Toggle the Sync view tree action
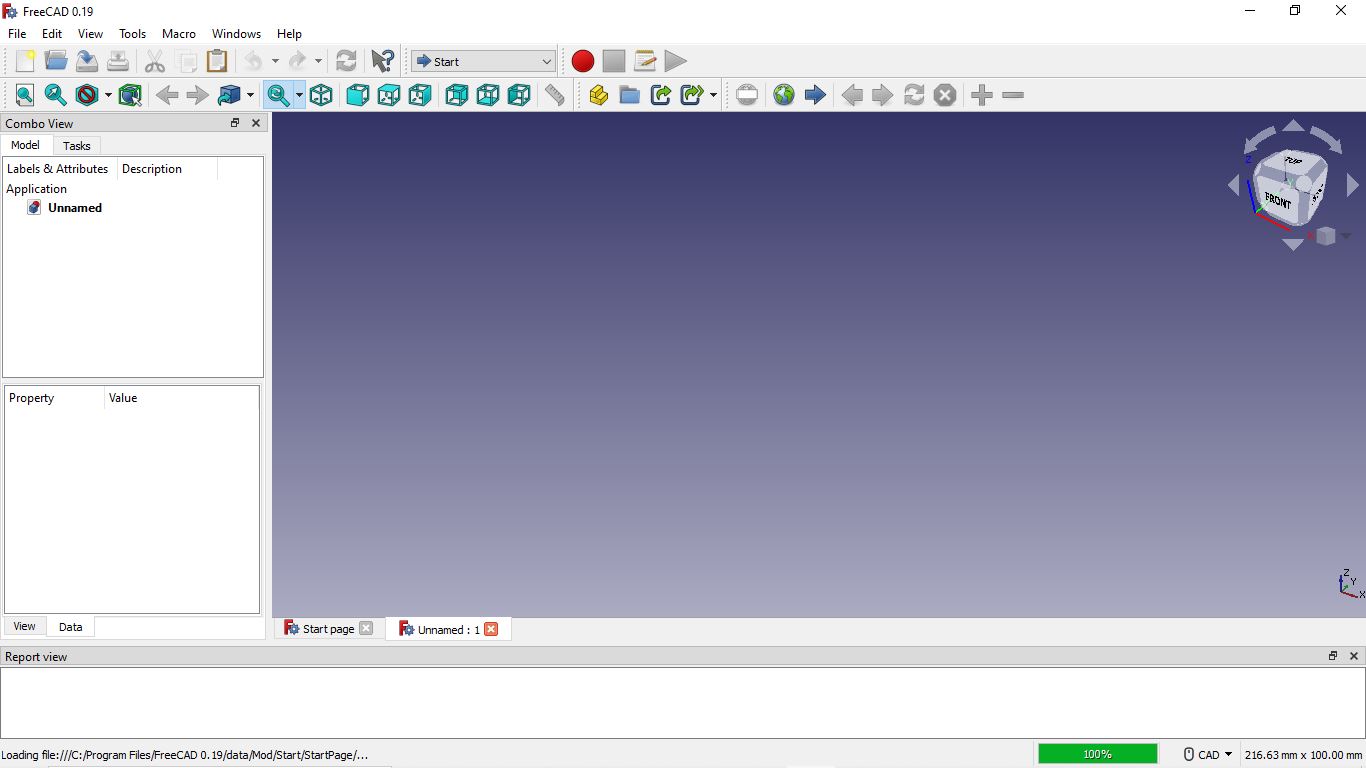This screenshot has width=1366, height=768. 277,95
